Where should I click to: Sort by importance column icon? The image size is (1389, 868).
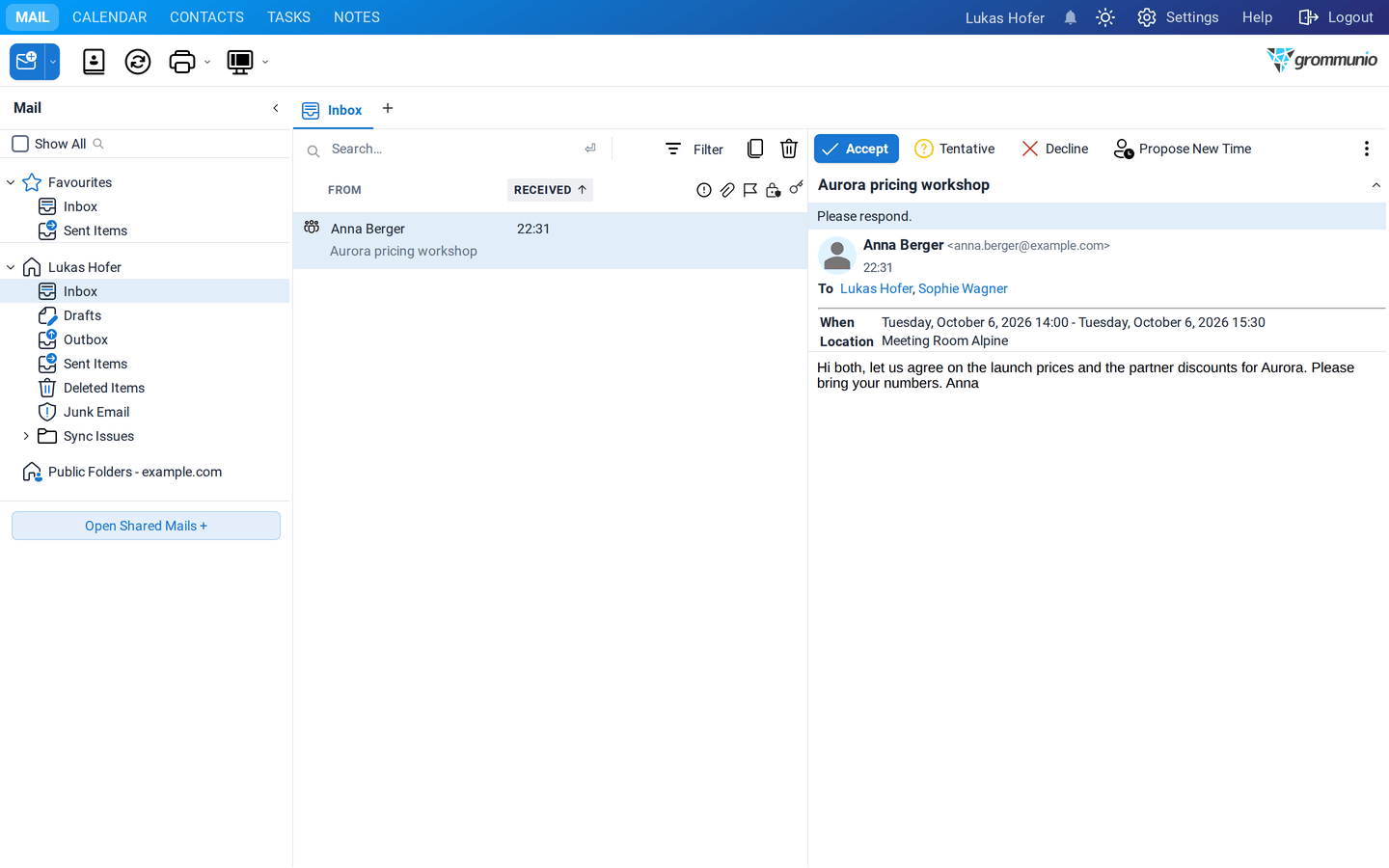click(x=704, y=190)
